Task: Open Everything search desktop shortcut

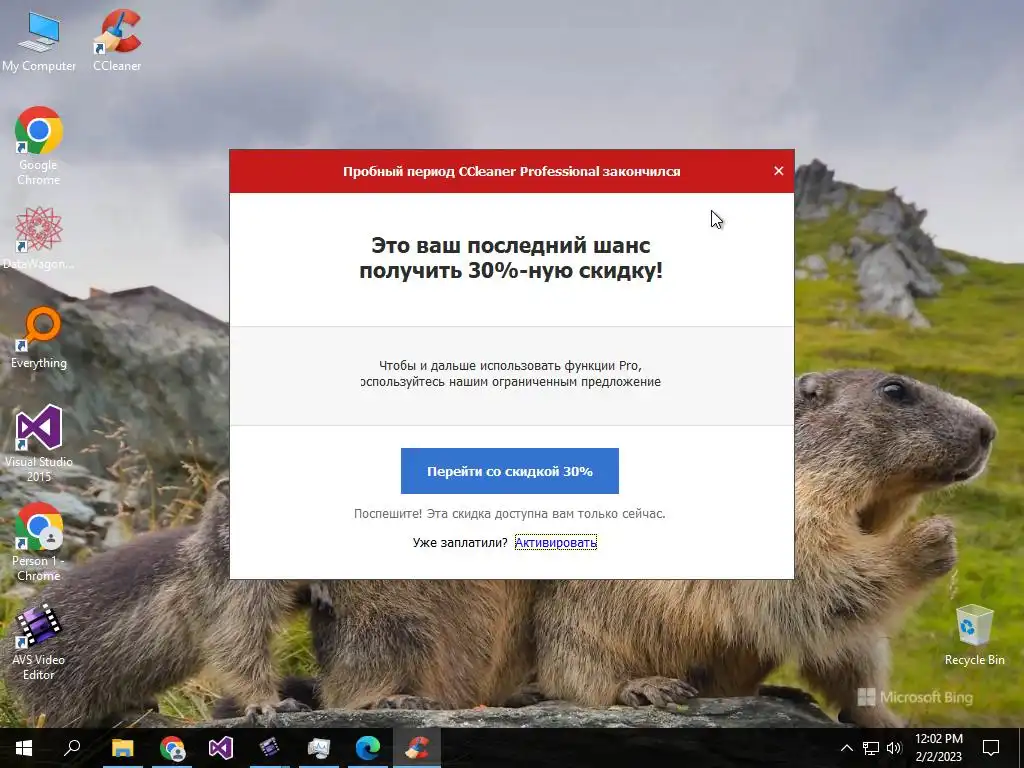Action: coord(39,337)
